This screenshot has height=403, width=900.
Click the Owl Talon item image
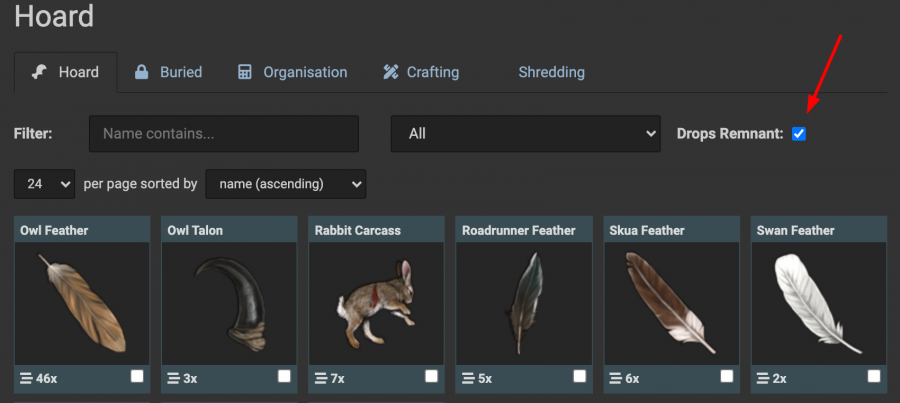click(x=229, y=302)
